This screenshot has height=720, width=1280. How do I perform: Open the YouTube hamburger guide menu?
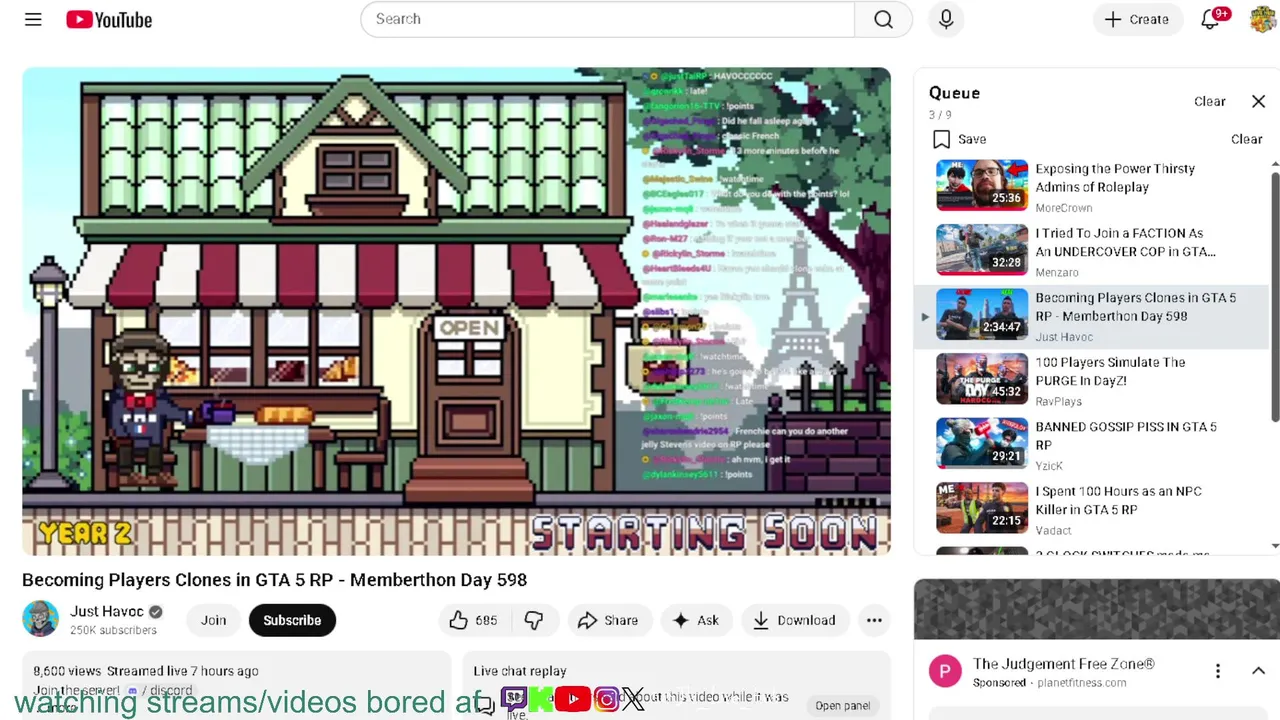pyautogui.click(x=33, y=19)
